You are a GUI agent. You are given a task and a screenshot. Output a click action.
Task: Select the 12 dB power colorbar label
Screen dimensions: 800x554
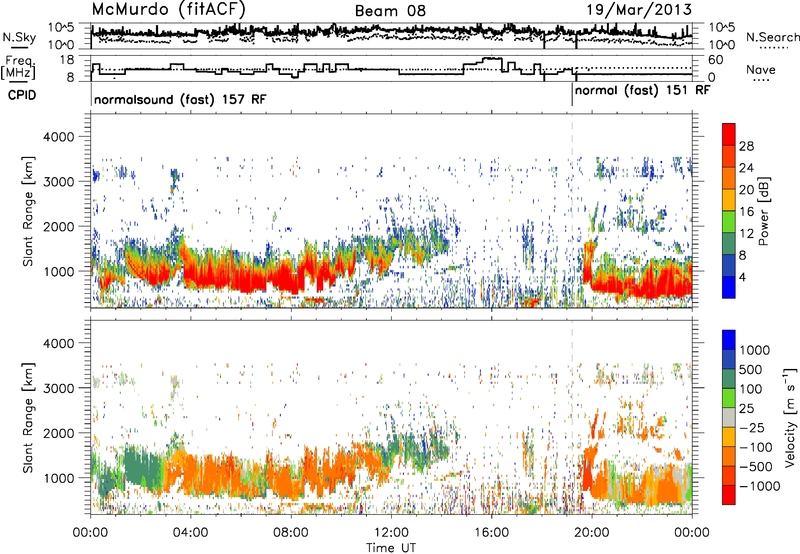pyautogui.click(x=746, y=234)
